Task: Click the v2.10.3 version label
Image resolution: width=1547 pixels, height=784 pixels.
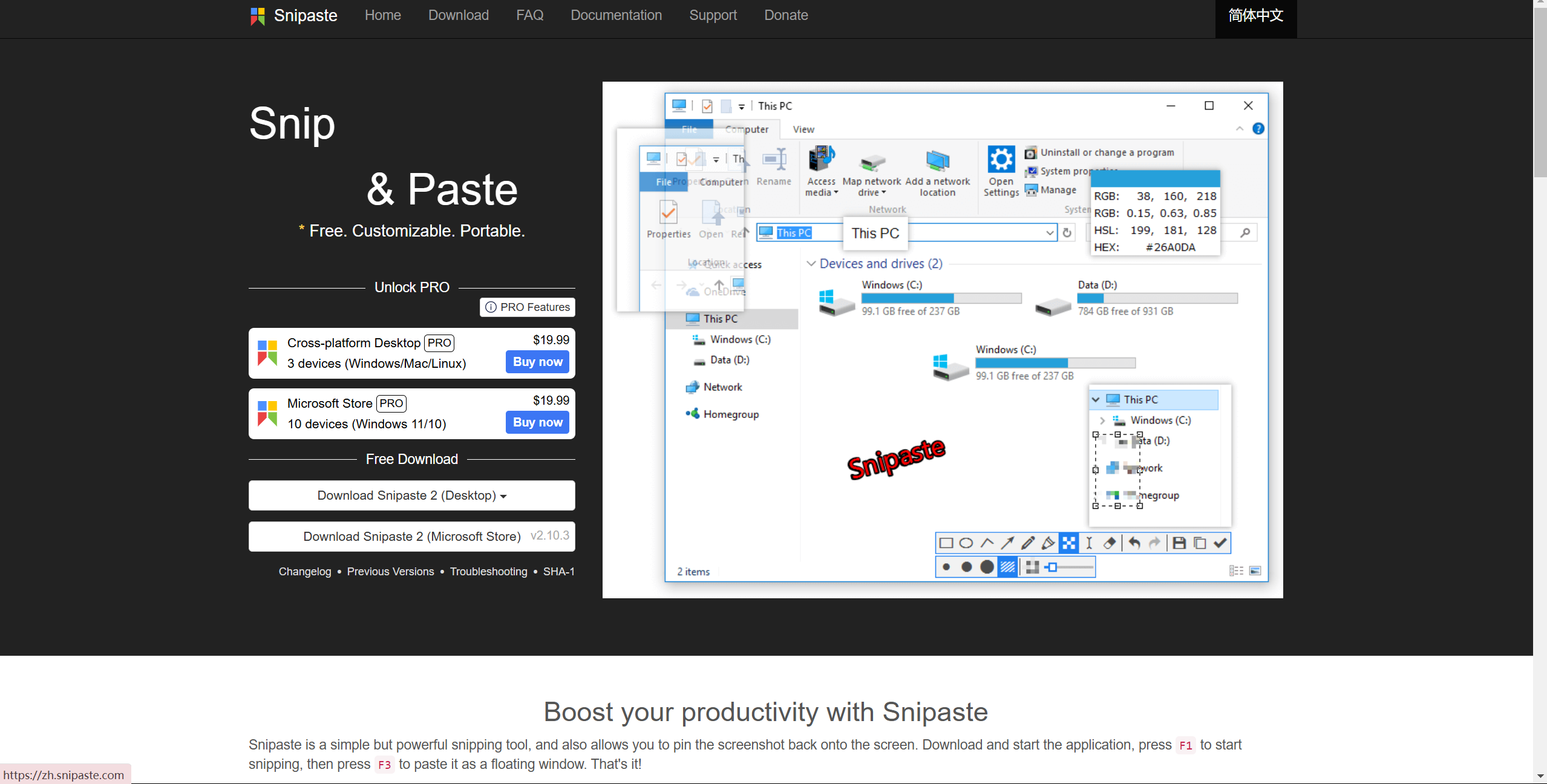Action: 549,536
